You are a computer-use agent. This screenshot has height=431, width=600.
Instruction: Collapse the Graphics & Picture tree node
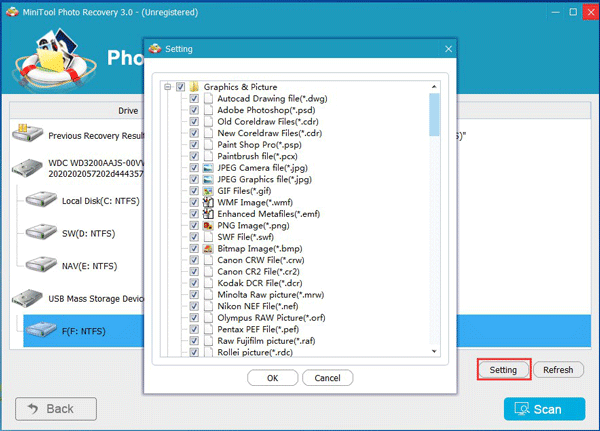(x=168, y=87)
